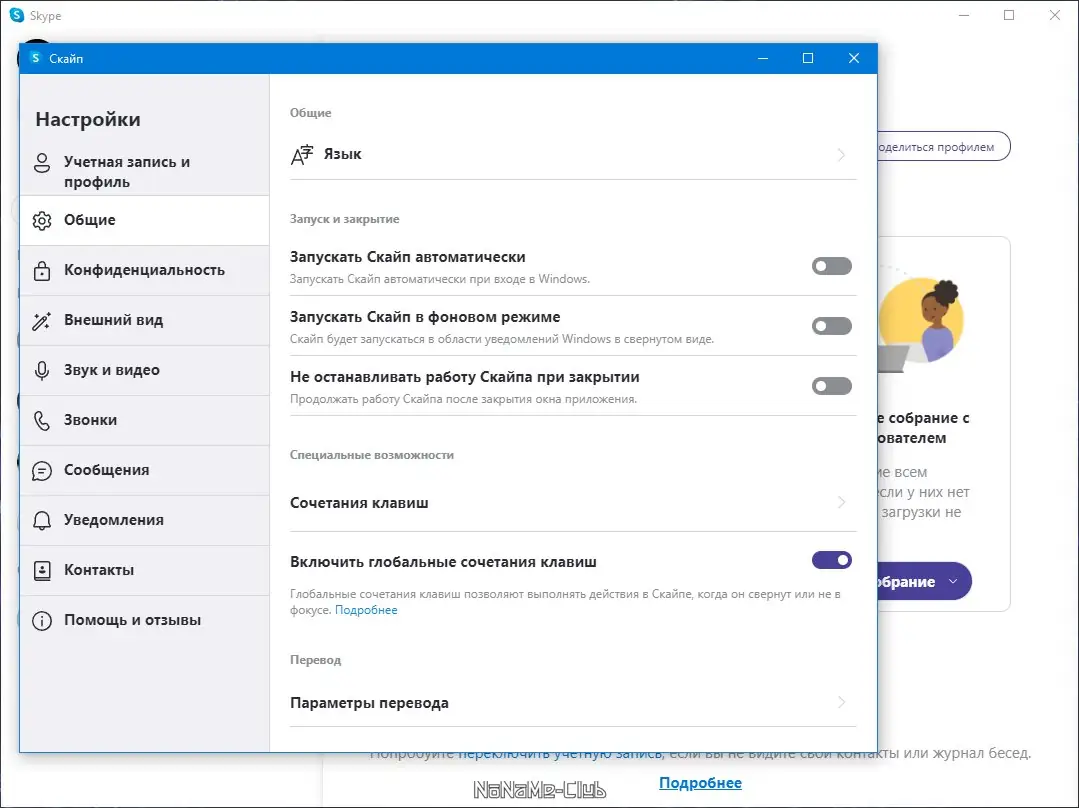
Task: Click the padlock icon for Конфиденциальность
Action: pos(42,270)
